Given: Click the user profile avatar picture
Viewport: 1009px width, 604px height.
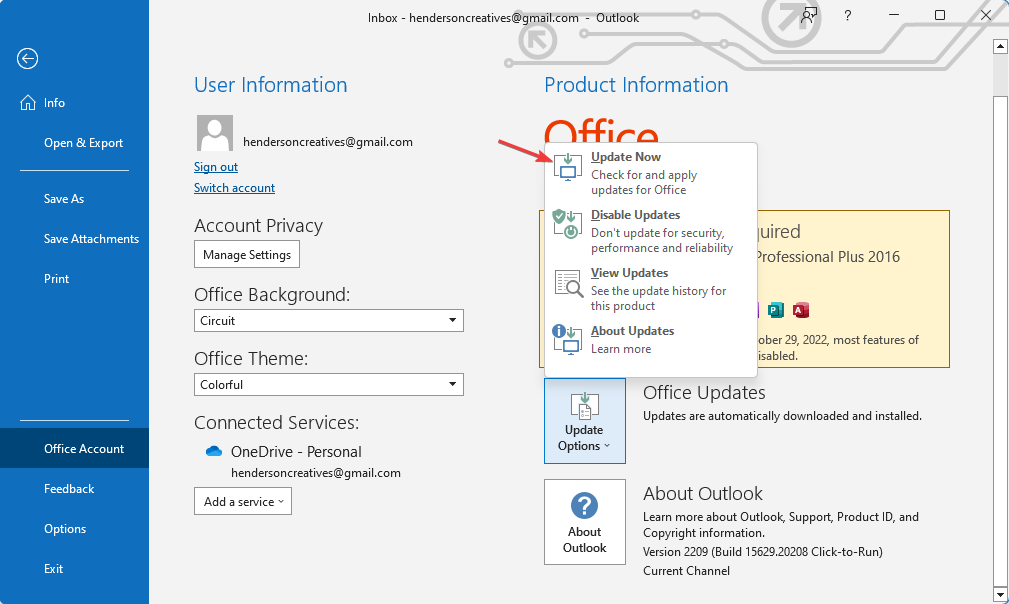Looking at the screenshot, I should tap(215, 133).
